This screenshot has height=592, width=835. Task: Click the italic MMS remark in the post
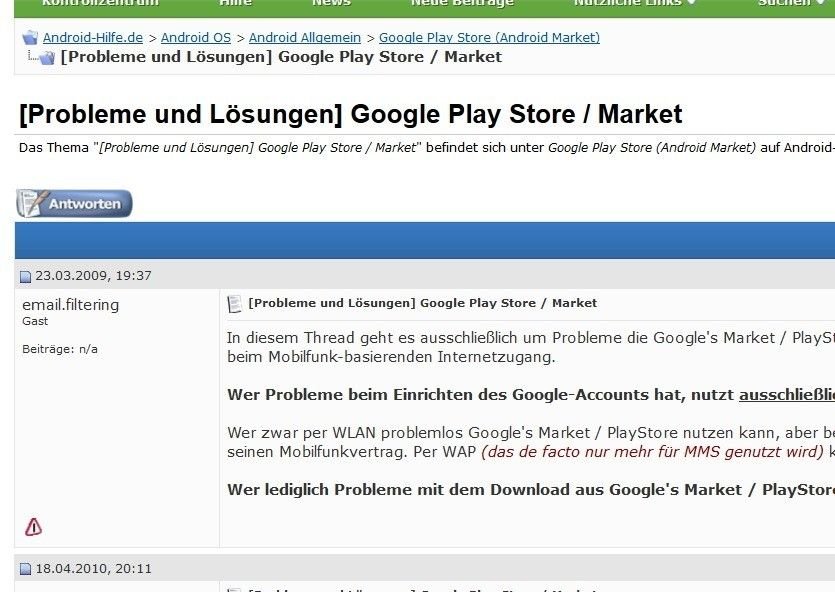[x=652, y=452]
